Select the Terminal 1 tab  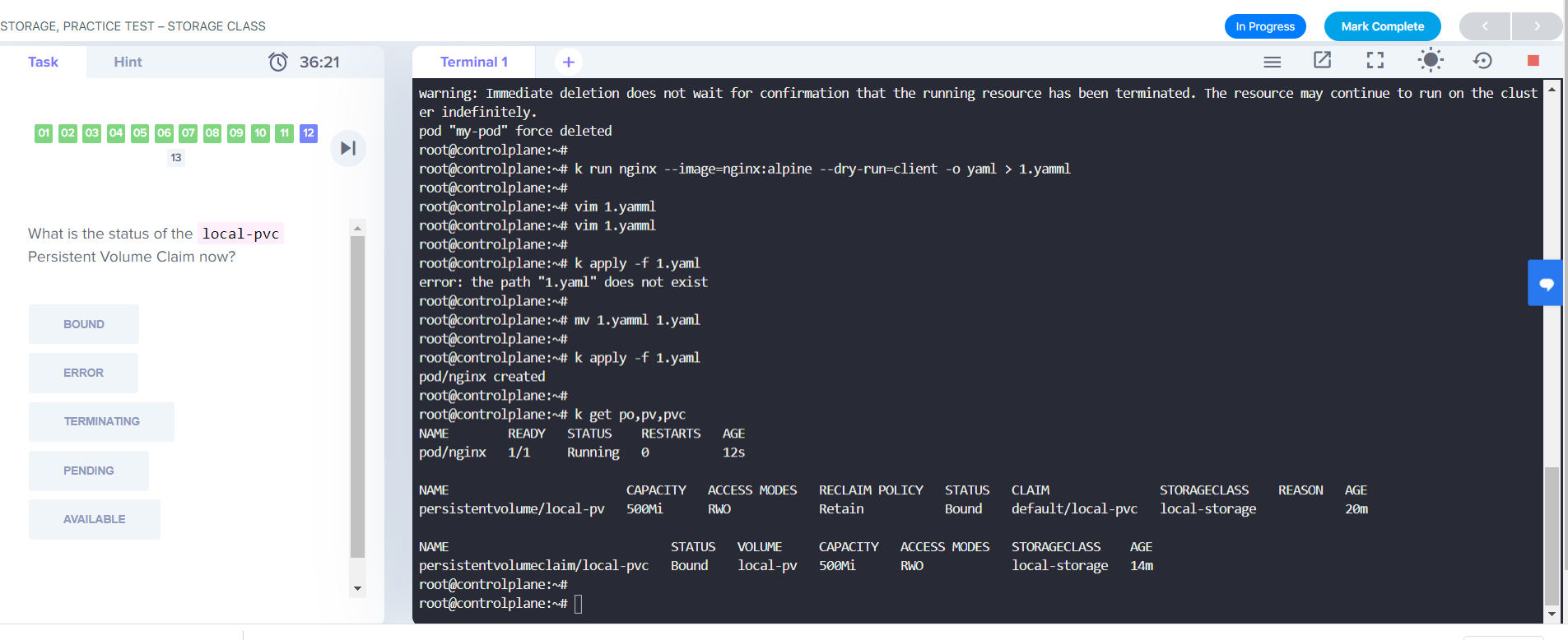474,62
